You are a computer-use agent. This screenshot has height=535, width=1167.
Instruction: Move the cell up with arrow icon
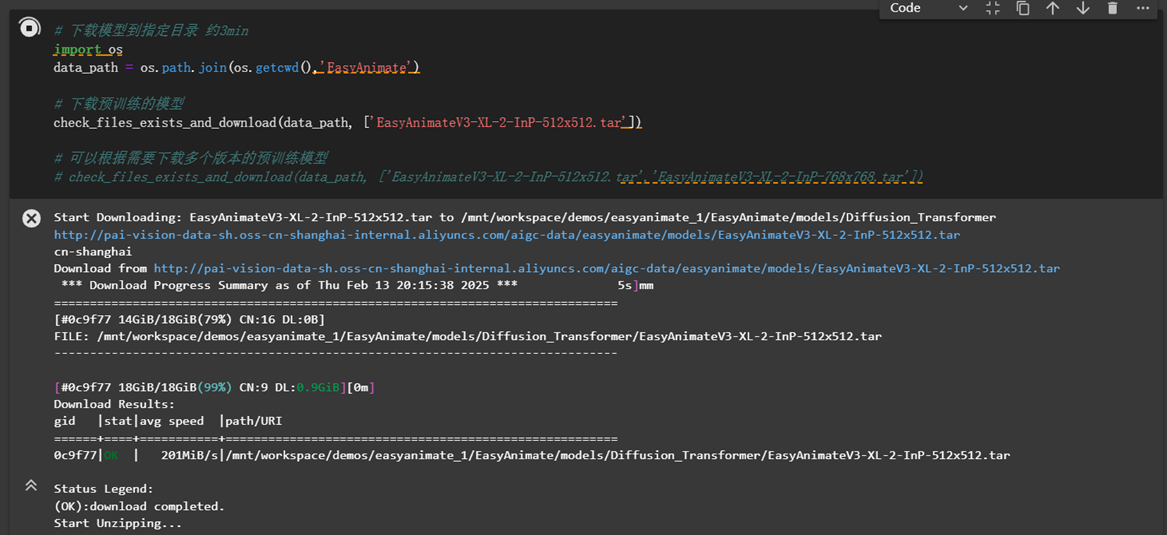(1052, 8)
